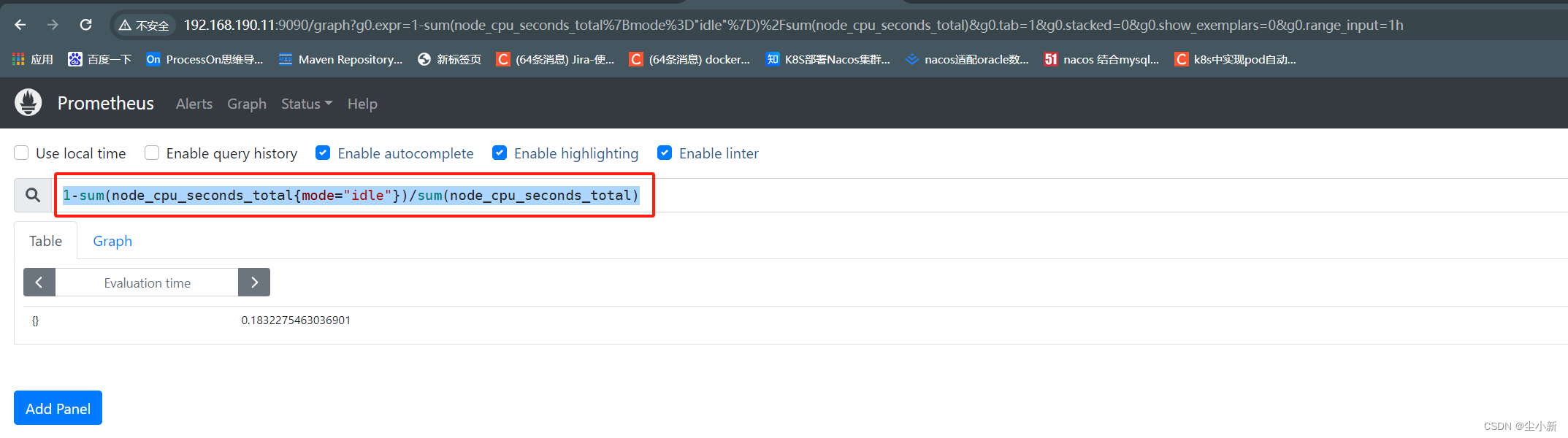Open the 应用 apps grid bookmark
The image size is (1568, 438).
click(x=33, y=59)
